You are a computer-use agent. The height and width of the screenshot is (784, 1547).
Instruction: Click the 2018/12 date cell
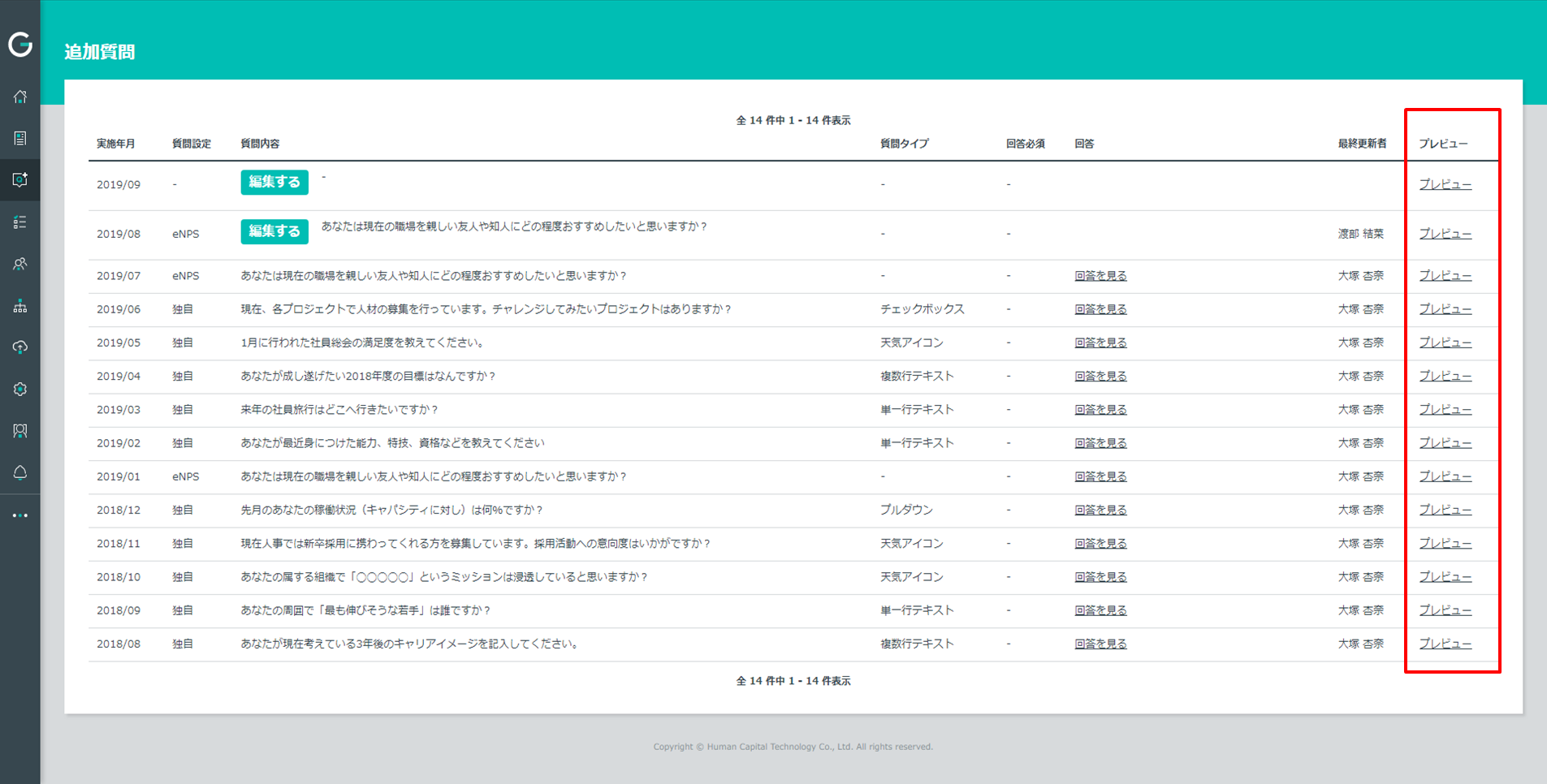click(119, 510)
